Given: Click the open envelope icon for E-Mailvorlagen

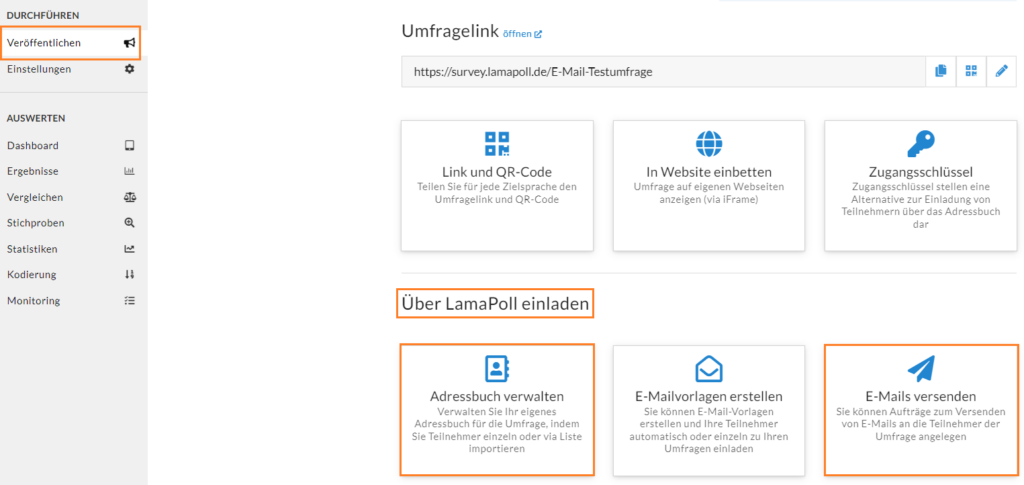Looking at the screenshot, I should (x=709, y=369).
